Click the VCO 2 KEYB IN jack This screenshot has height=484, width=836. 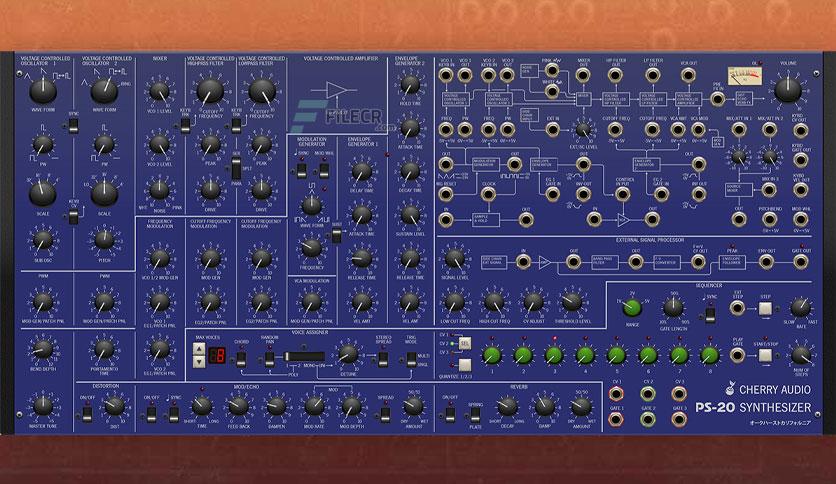[488, 75]
